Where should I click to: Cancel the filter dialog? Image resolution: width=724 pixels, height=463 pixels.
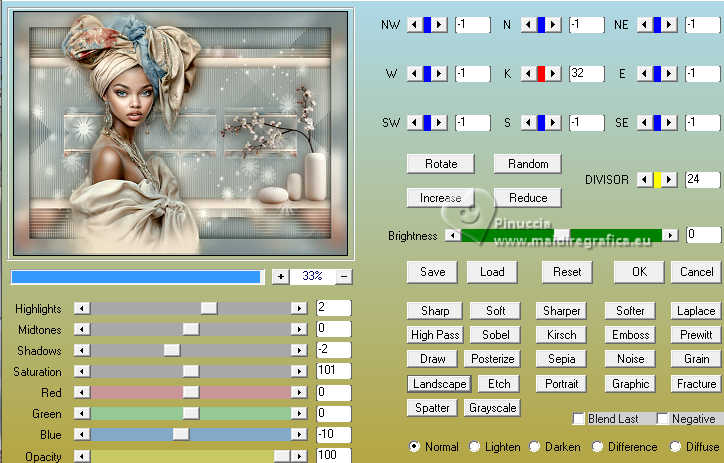click(696, 272)
